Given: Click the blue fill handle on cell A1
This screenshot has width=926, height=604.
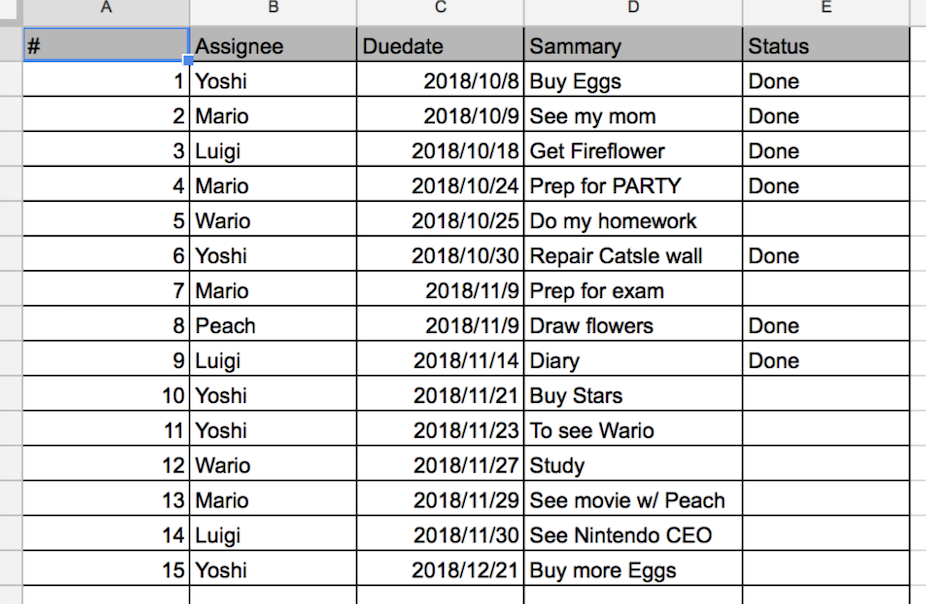Looking at the screenshot, I should 188,60.
